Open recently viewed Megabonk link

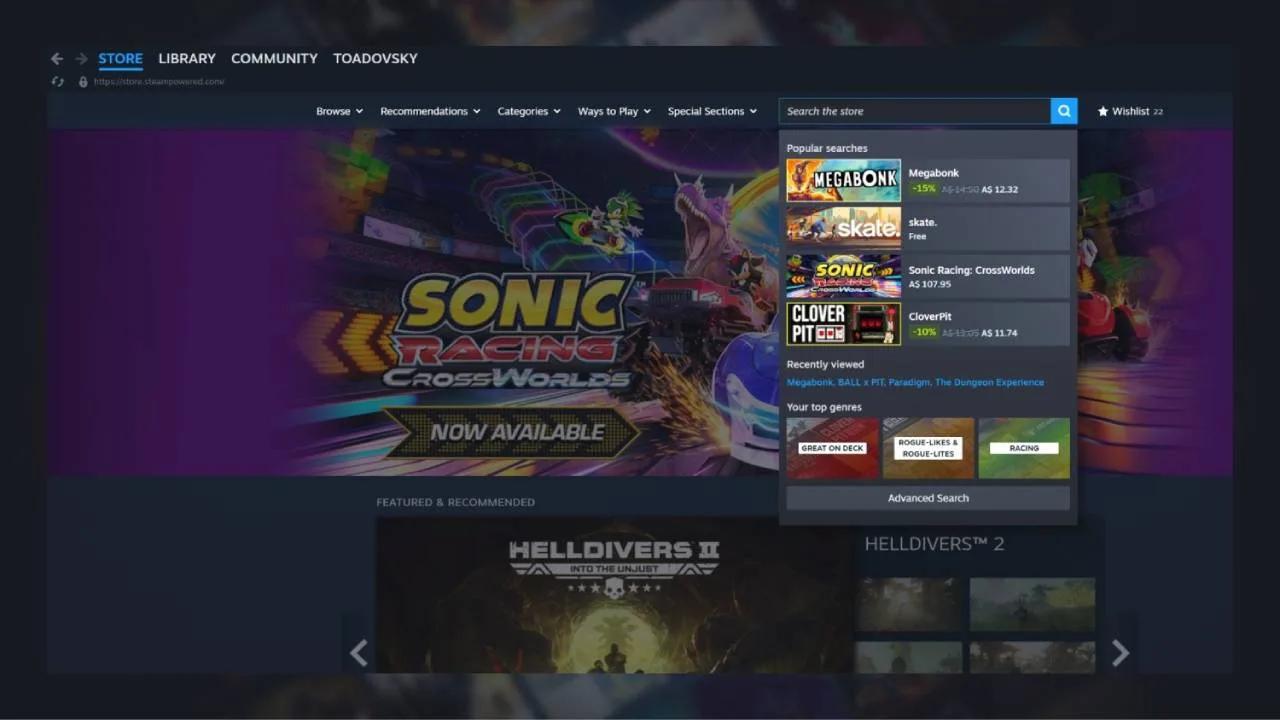pos(809,382)
